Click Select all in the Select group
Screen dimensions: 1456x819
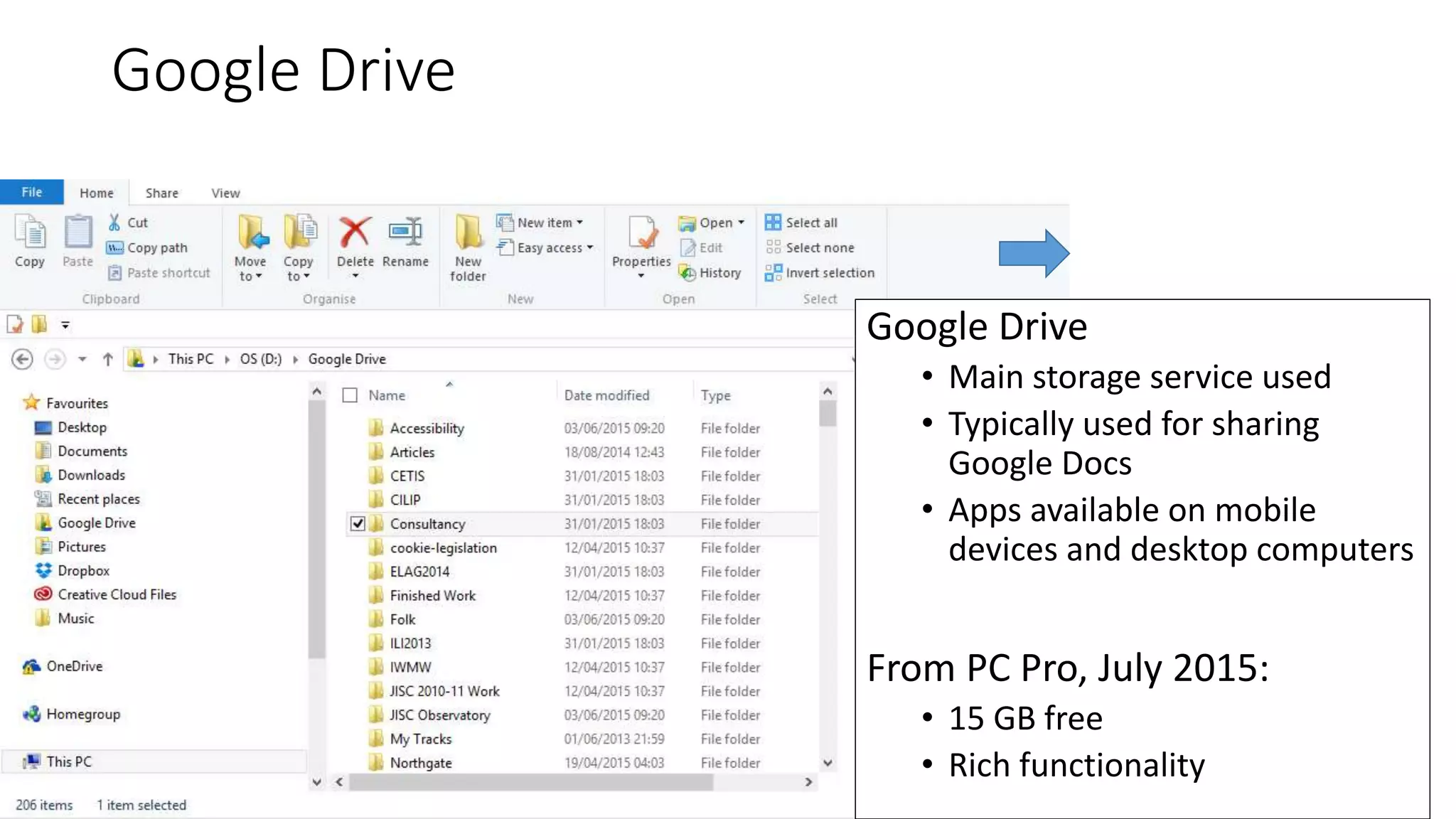coord(801,223)
